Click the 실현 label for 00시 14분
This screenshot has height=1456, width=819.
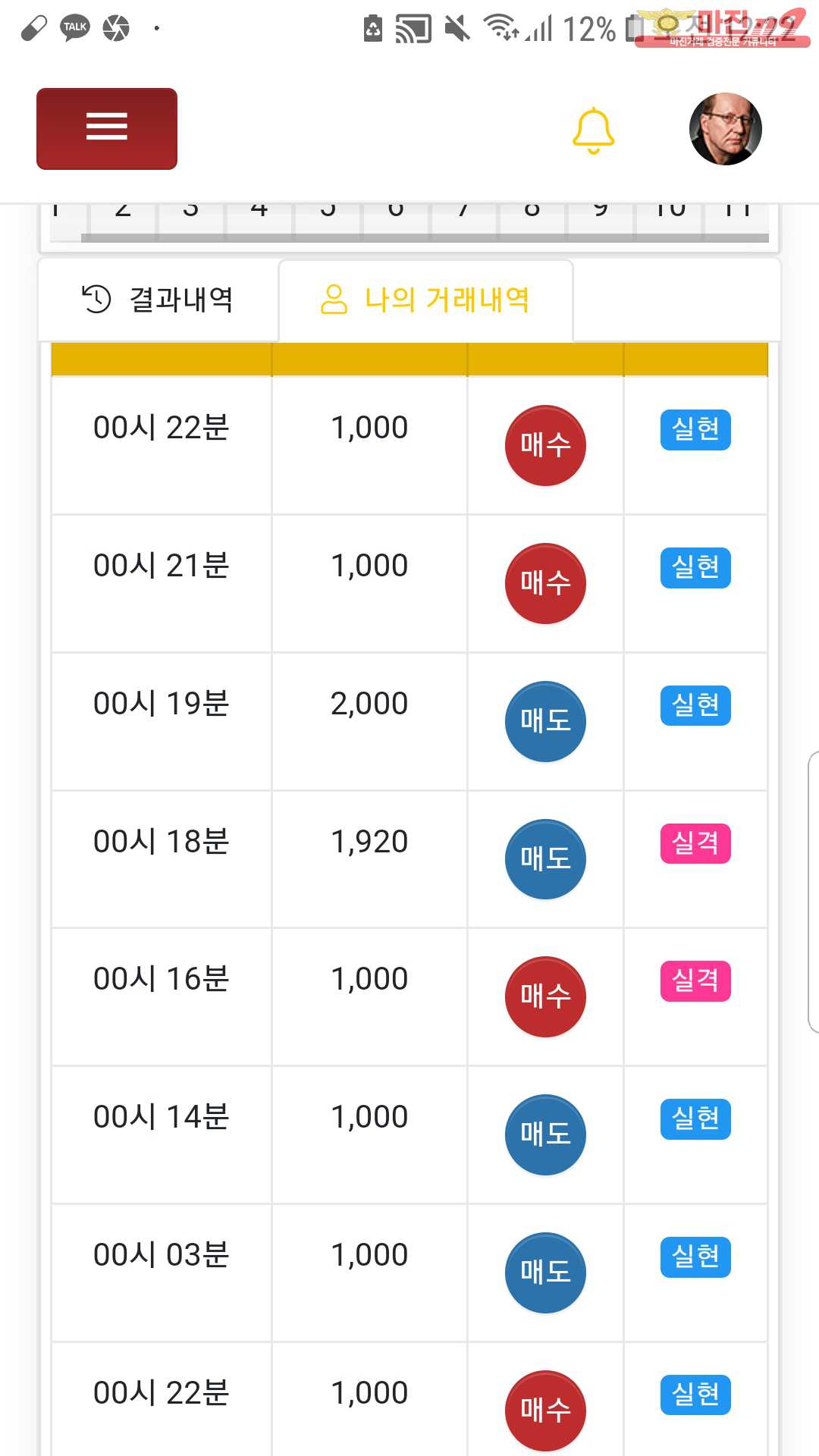tap(695, 1119)
